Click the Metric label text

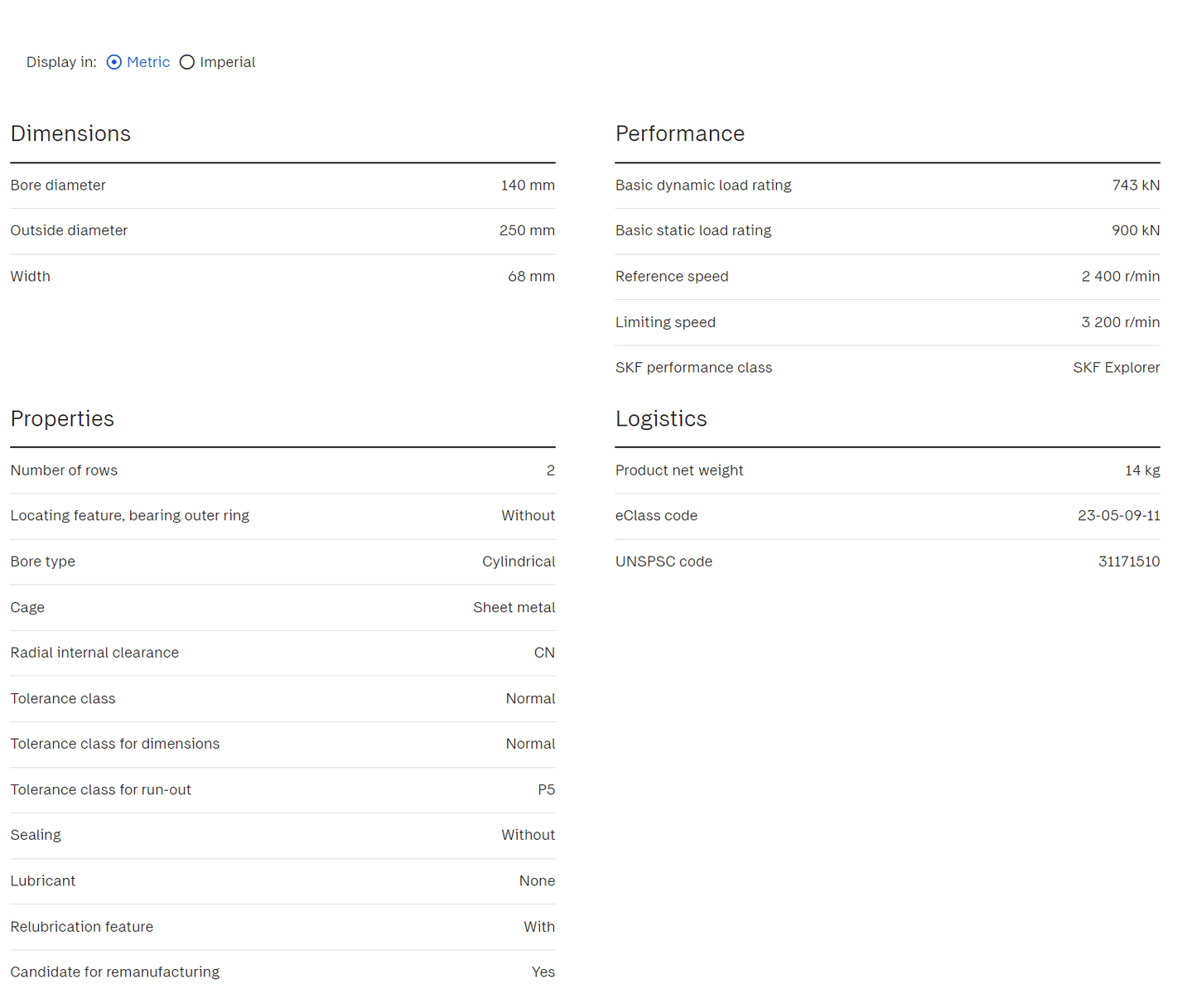pos(148,62)
